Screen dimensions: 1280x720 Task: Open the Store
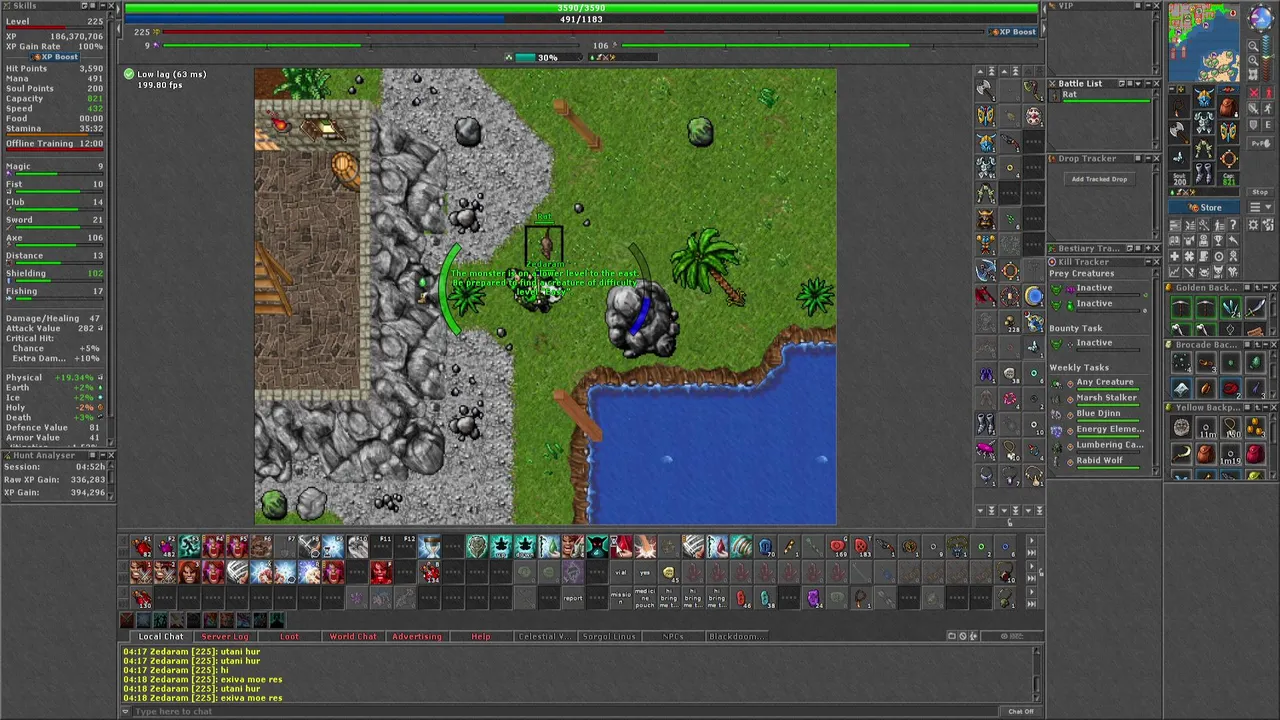(x=1204, y=207)
